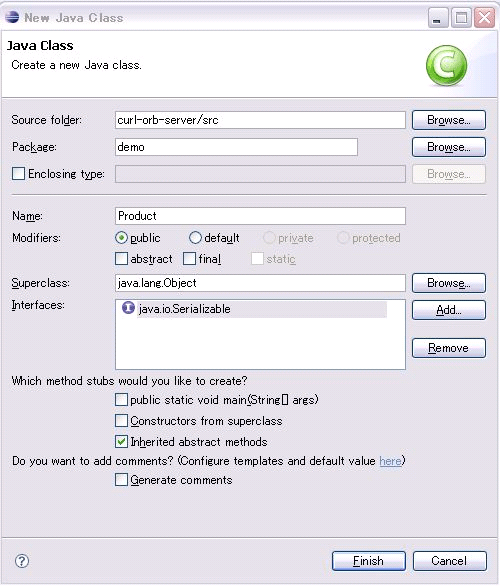This screenshot has height=586, width=500.
Task: Click the Eclipse icon in title bar
Action: 12,17
